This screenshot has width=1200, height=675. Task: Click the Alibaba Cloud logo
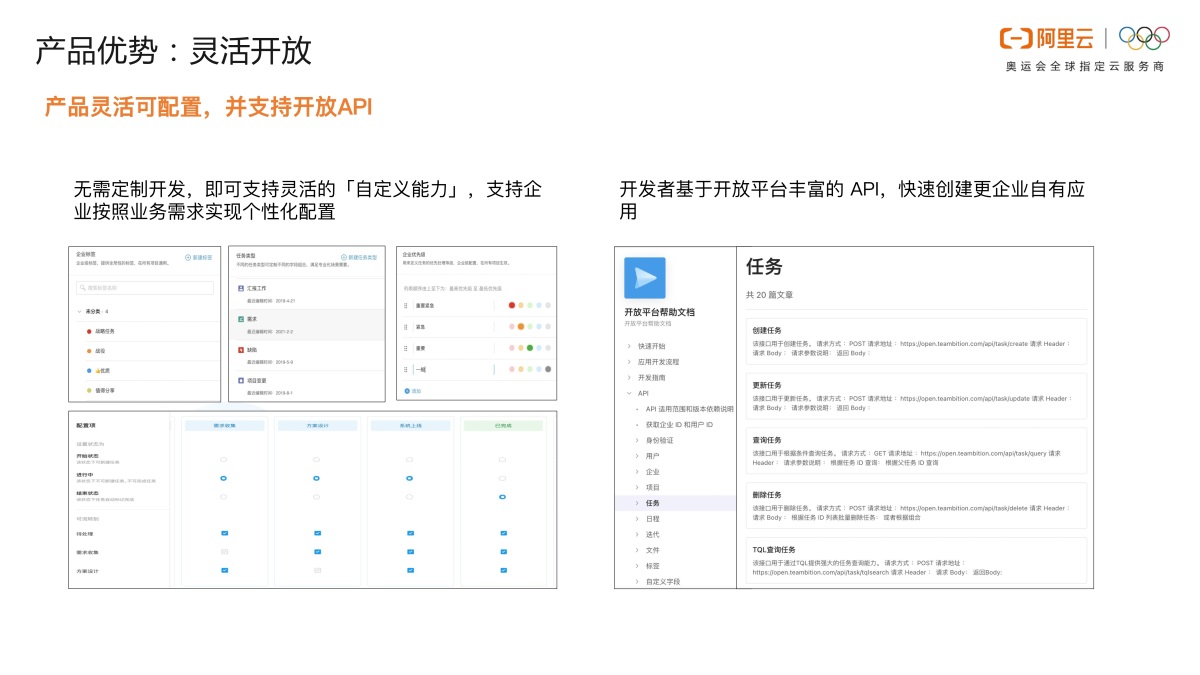coord(1046,38)
